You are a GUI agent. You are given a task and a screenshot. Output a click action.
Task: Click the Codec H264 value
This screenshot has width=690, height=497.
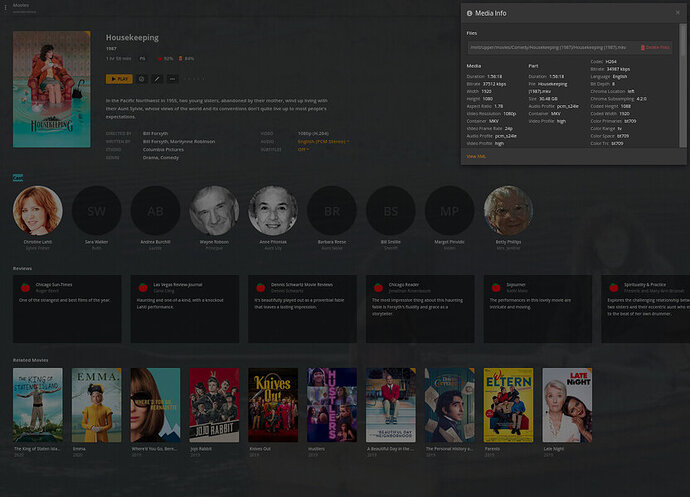tap(611, 62)
